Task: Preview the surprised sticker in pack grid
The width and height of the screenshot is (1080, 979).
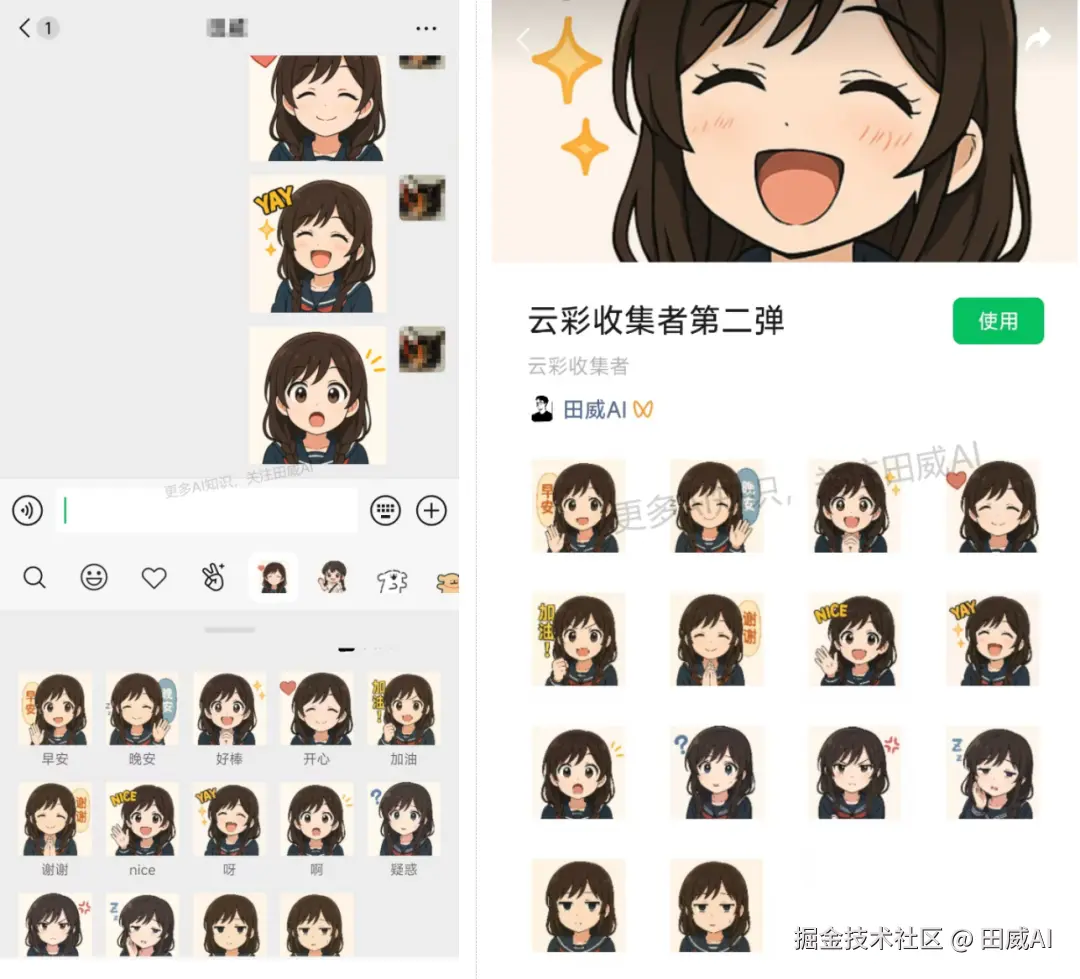Action: pyautogui.click(x=579, y=772)
